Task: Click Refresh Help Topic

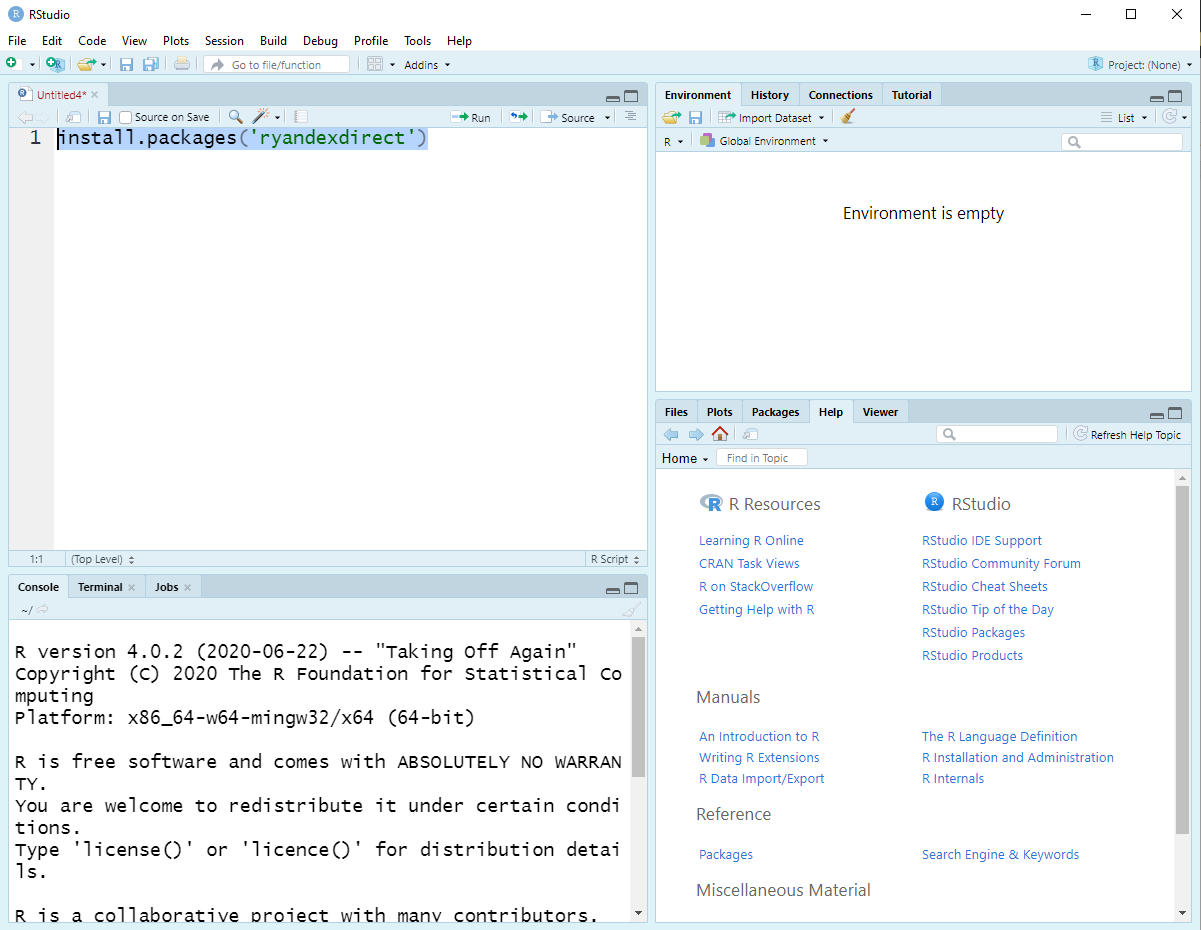Action: pos(1127,435)
